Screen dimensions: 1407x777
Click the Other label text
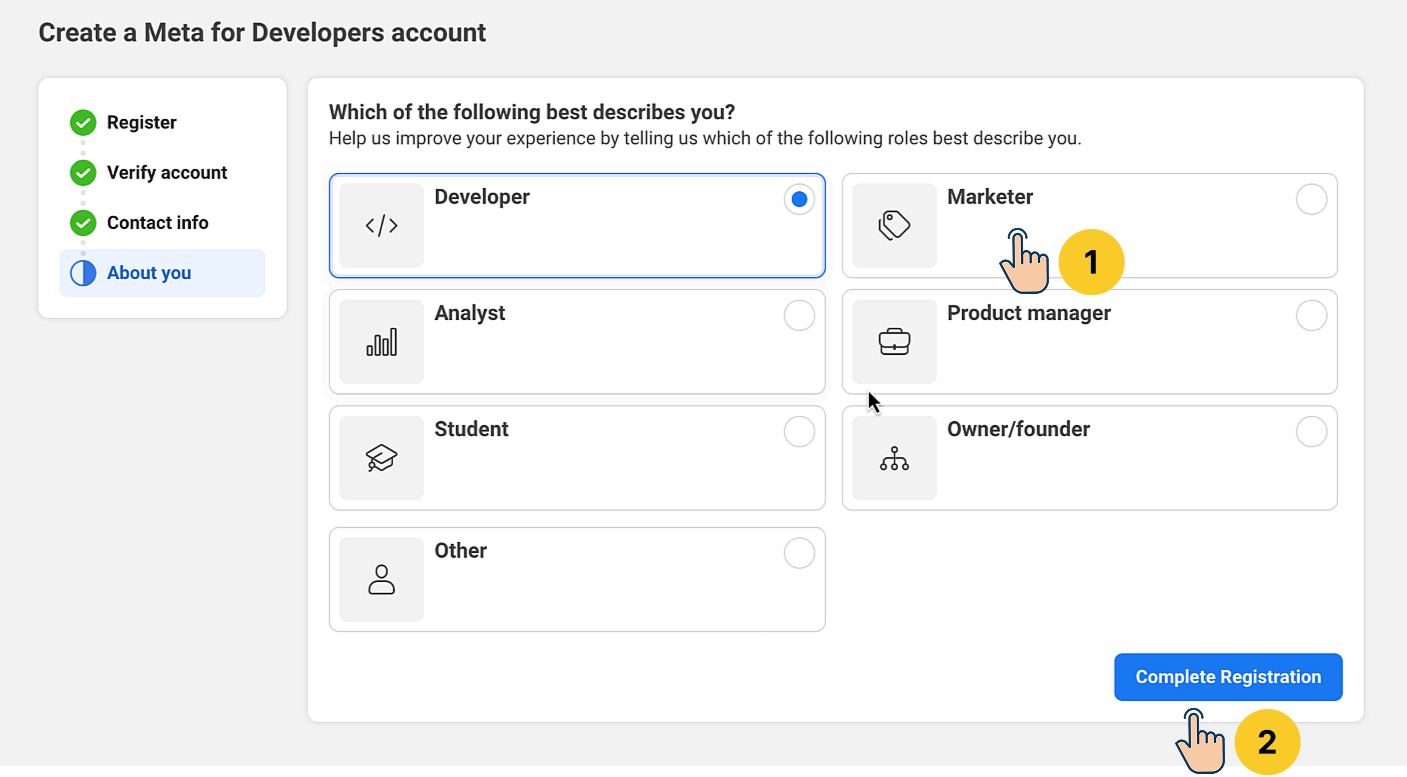(x=461, y=550)
